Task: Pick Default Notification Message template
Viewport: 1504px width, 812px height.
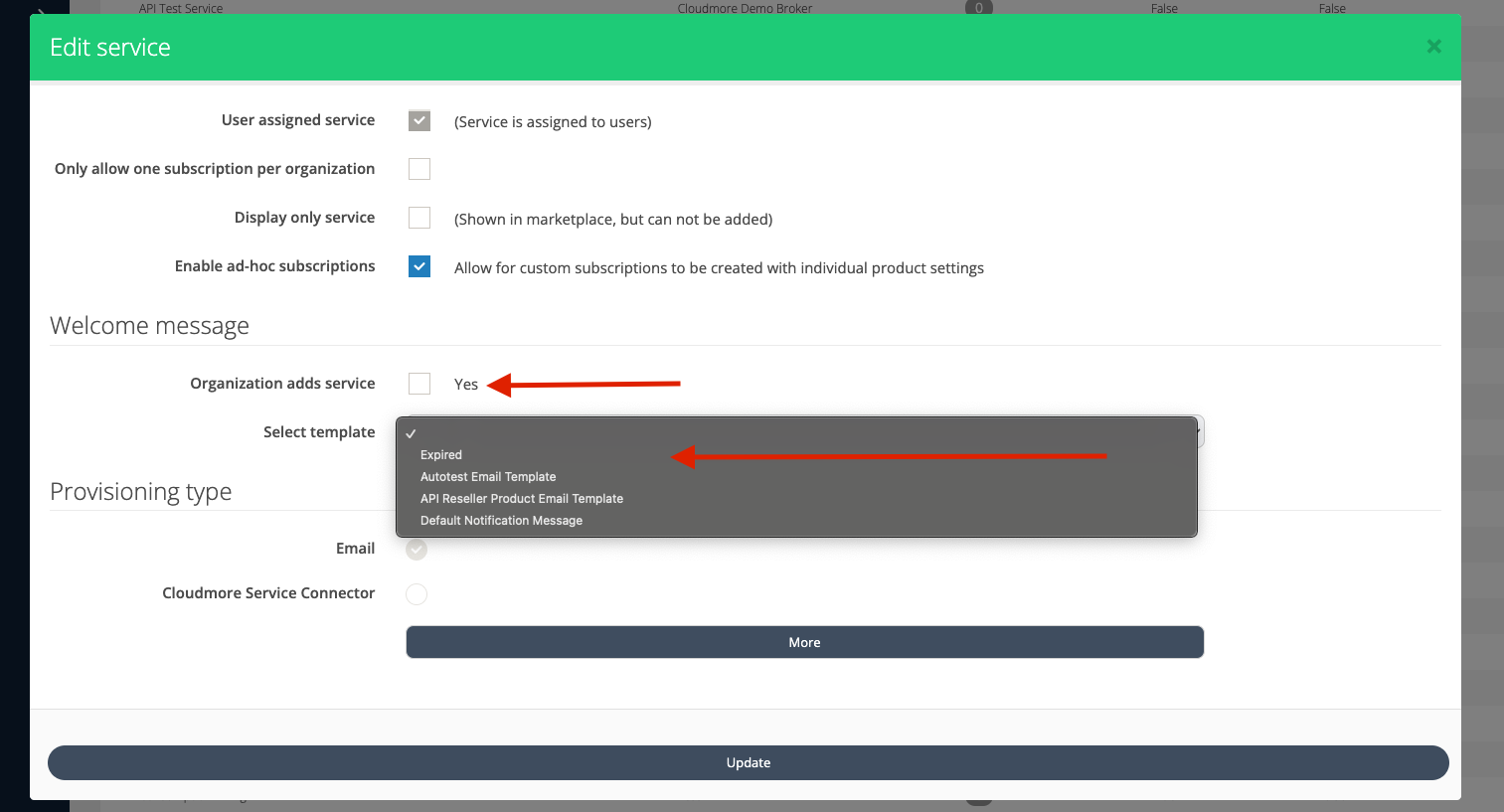Action: 501,521
